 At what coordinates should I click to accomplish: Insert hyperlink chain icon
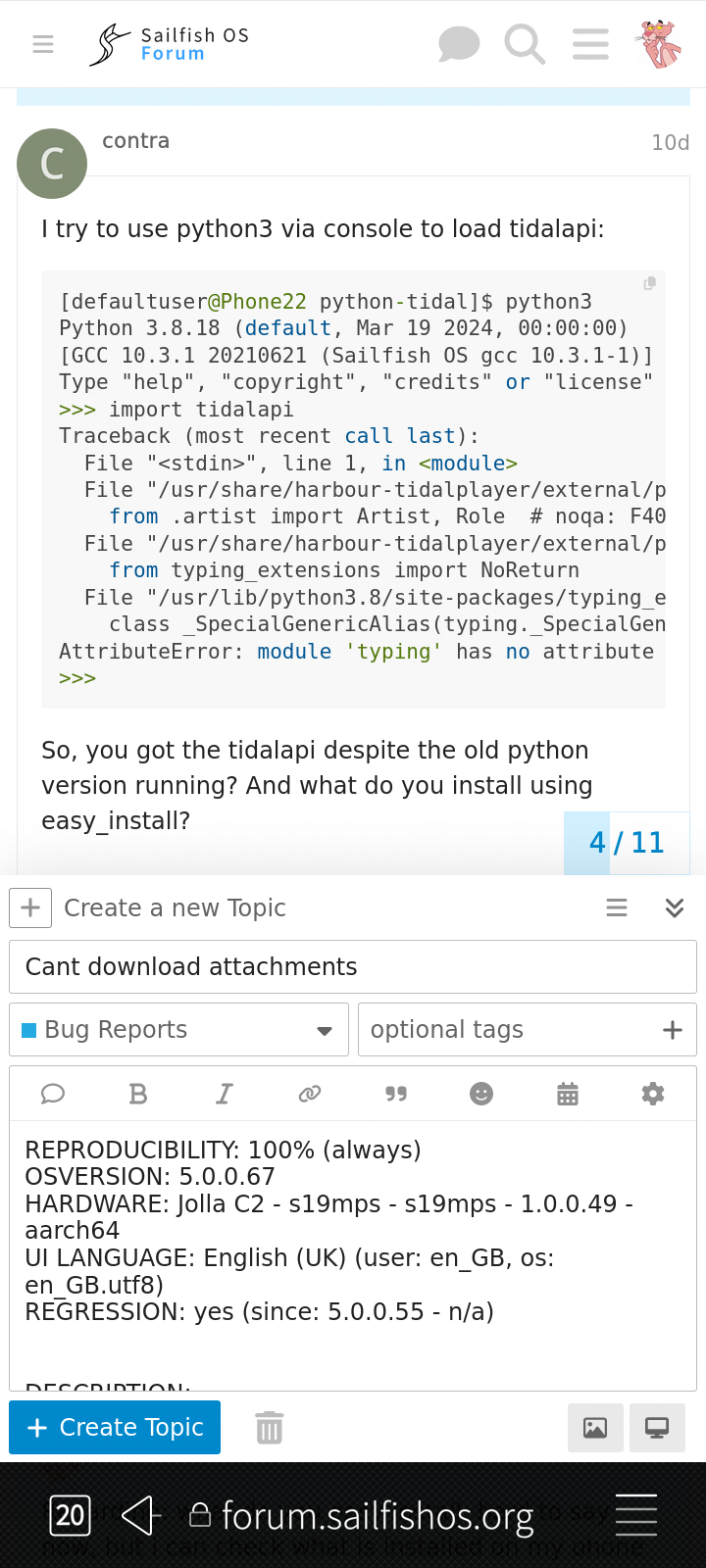pos(310,1094)
